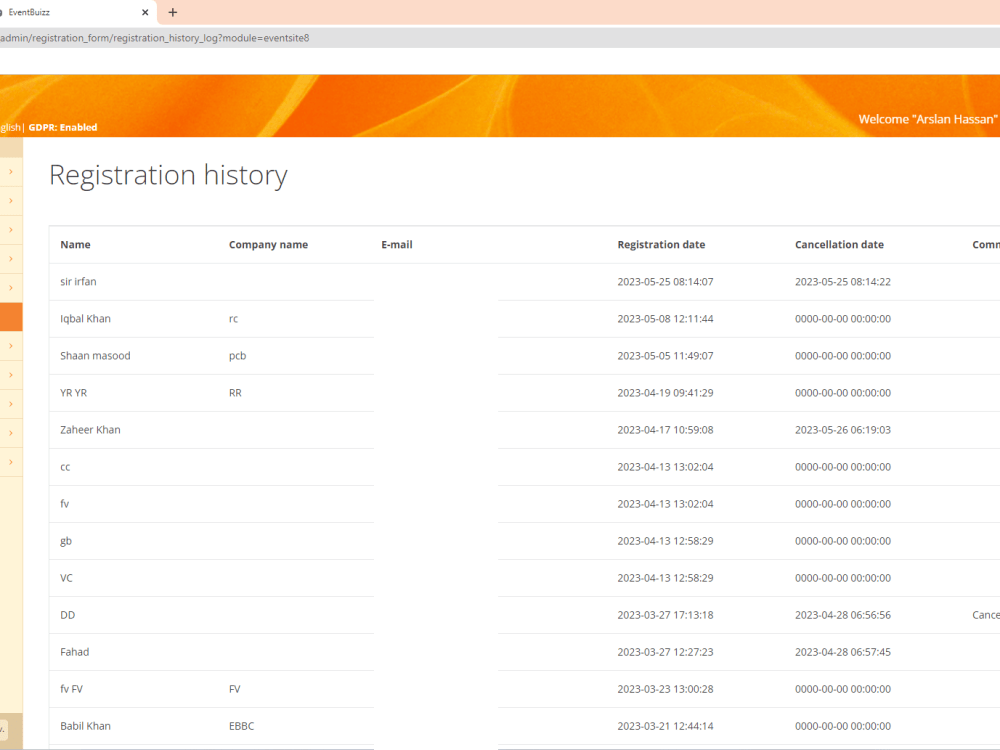The height and width of the screenshot is (750, 1000).
Task: Click registration date 2023-04-19 09:41:29
Action: point(665,393)
